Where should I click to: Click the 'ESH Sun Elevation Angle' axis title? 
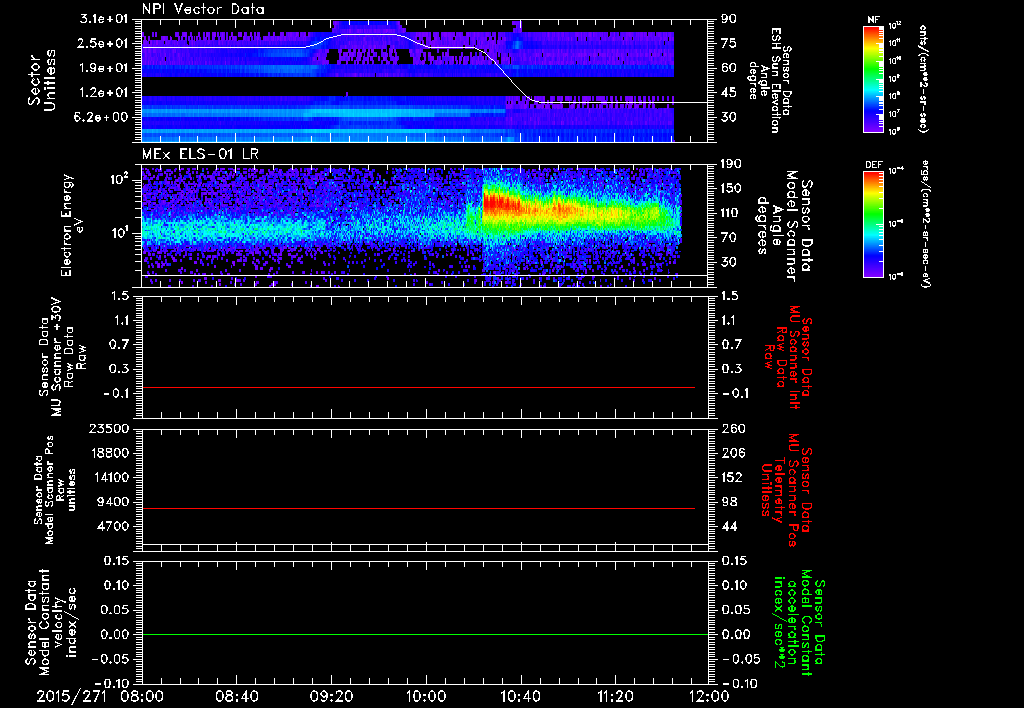coord(770,80)
